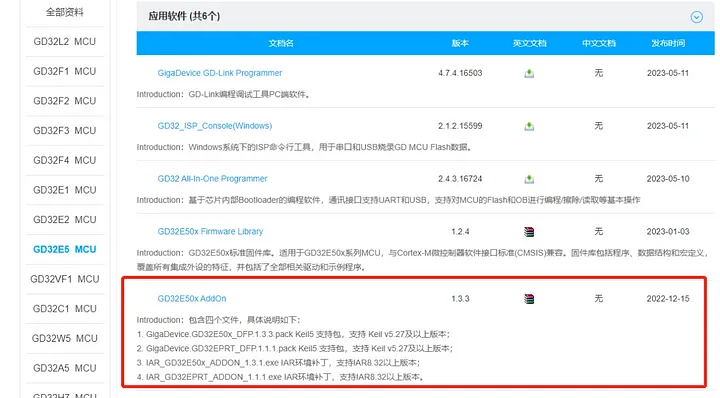Select GD32F4 MCU category
720x398 pixels.
(x=65, y=161)
